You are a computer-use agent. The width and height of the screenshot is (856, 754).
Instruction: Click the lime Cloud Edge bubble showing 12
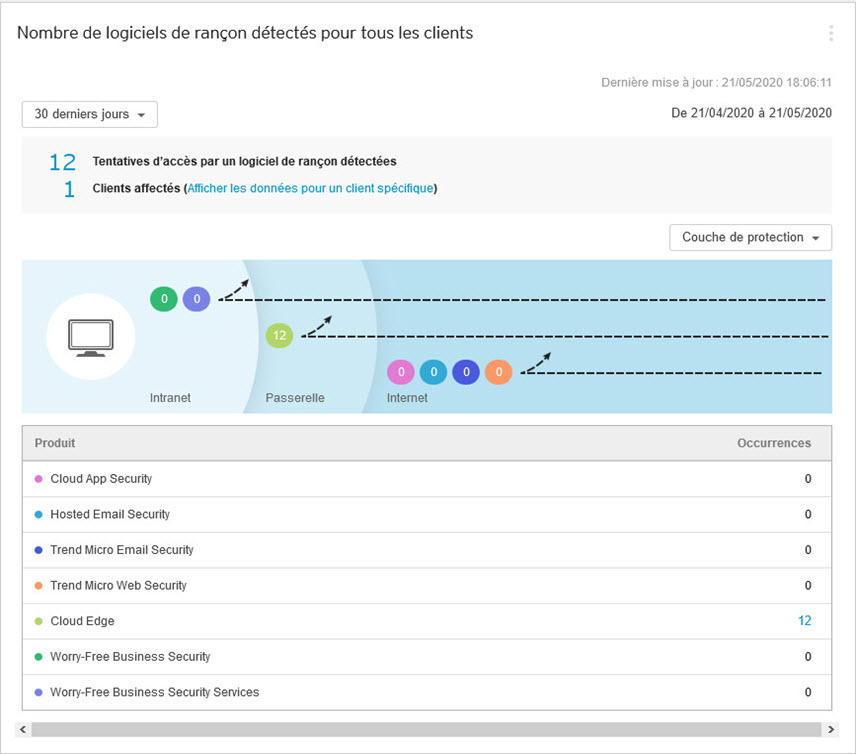[x=279, y=336]
